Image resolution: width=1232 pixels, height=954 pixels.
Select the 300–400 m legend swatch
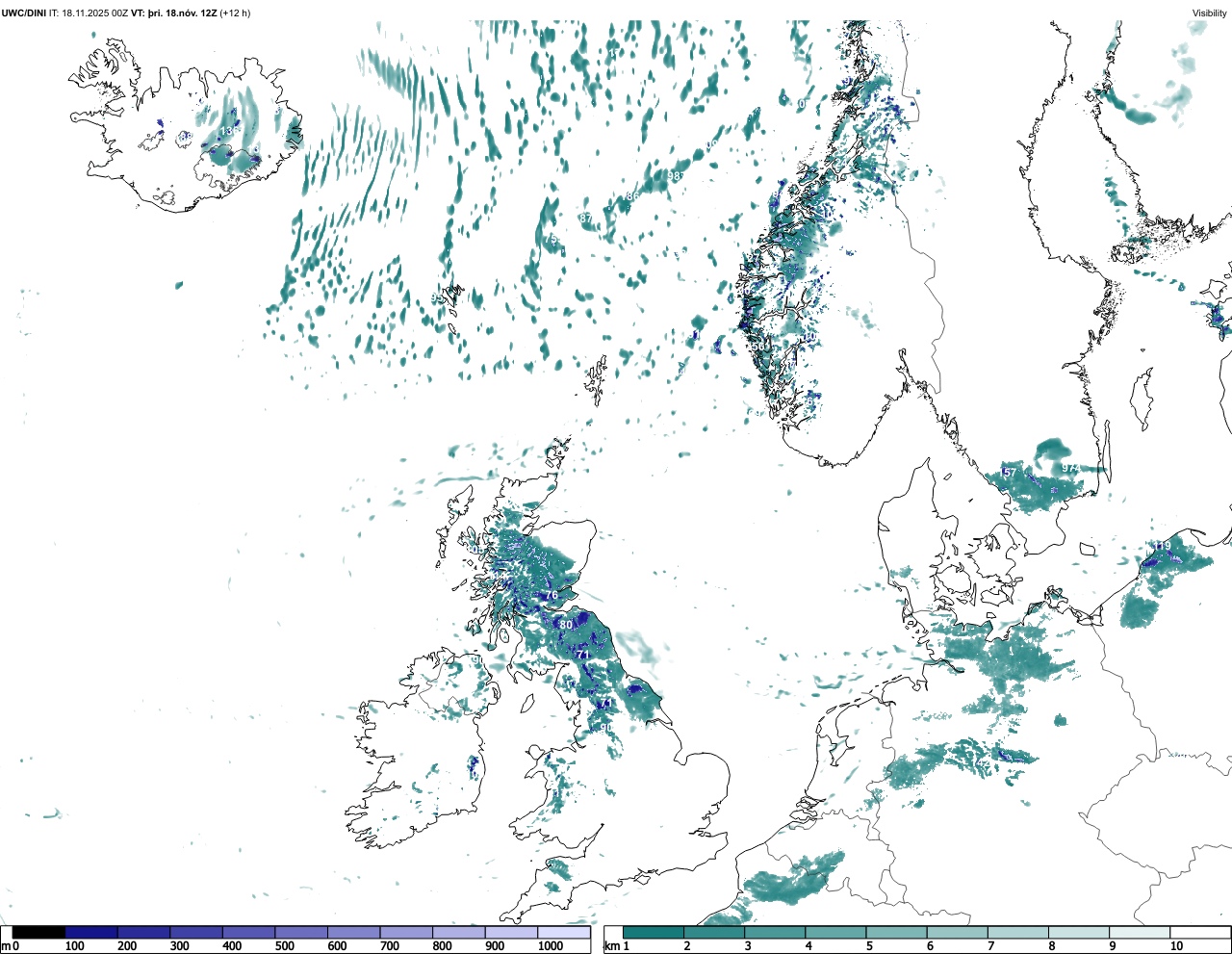[196, 932]
